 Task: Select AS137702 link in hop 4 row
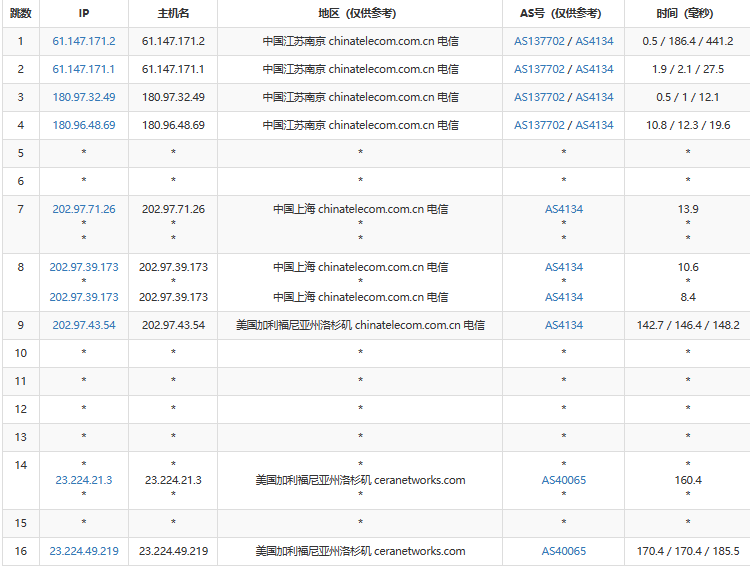tap(539, 125)
